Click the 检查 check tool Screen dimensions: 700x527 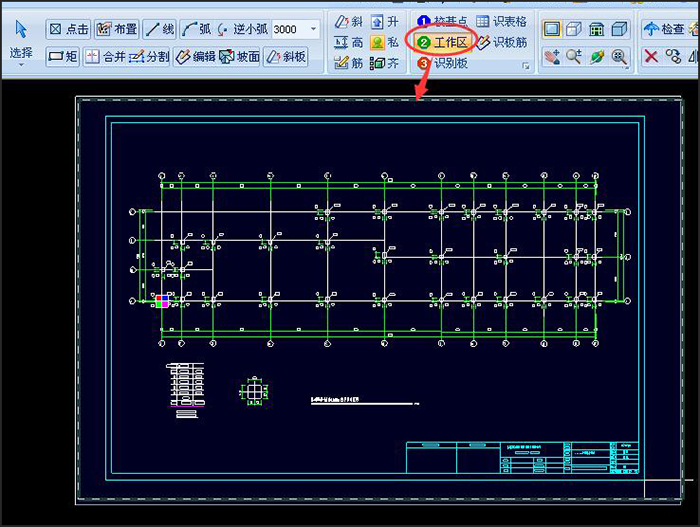tap(664, 30)
